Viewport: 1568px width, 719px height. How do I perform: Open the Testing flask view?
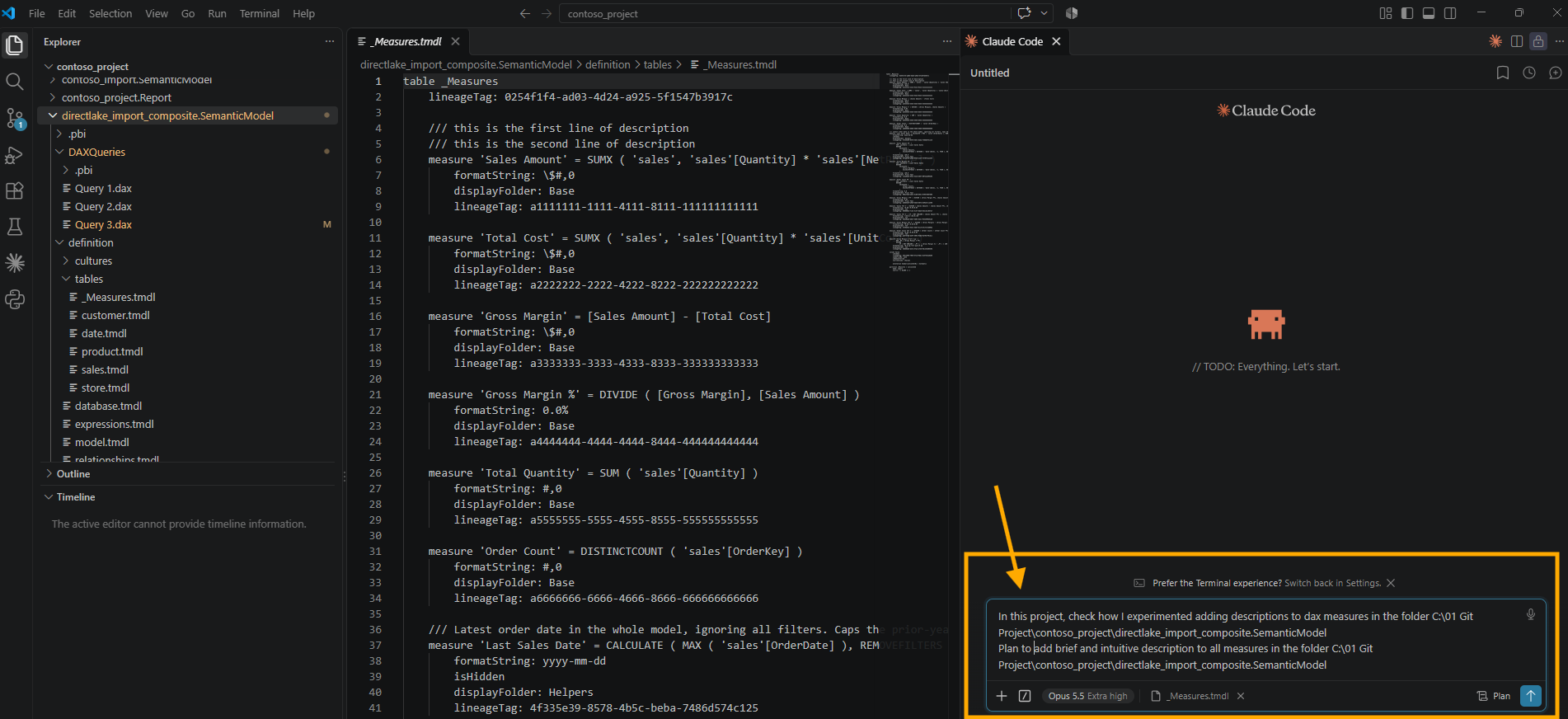[15, 227]
